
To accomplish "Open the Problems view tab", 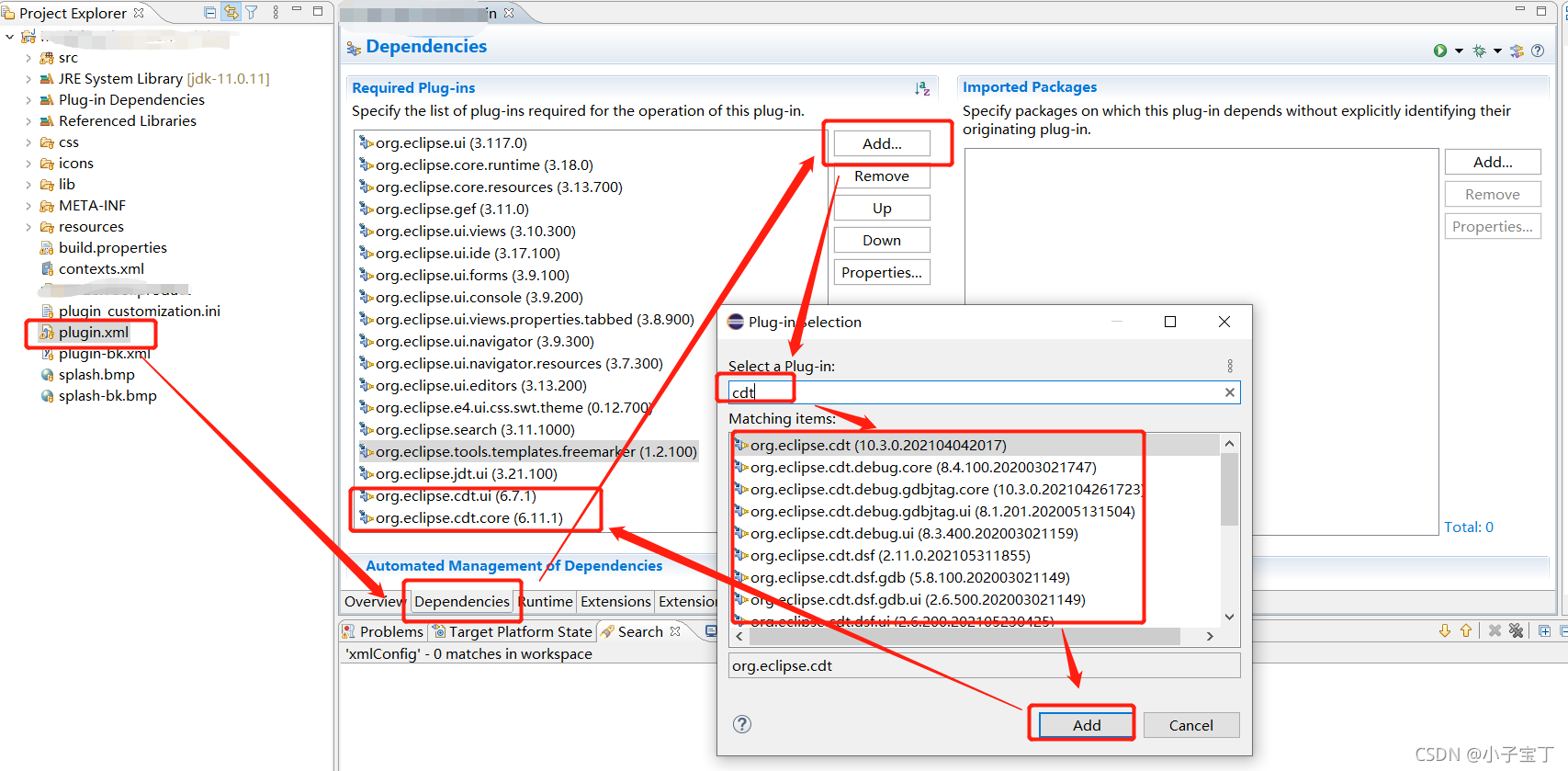I will tap(383, 631).
